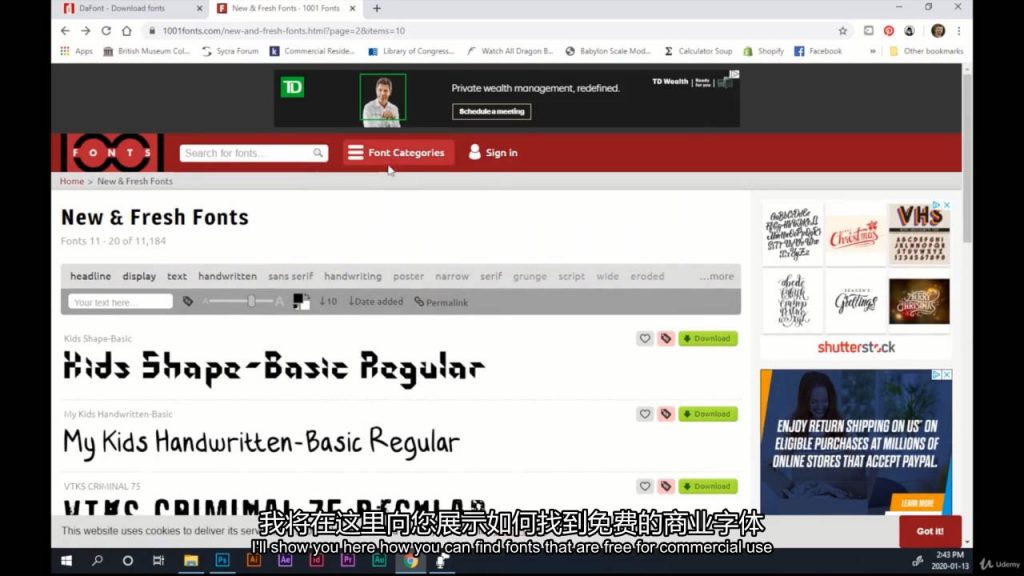Open the Date added sort dropdown
This screenshot has width=1024, height=576.
click(376, 302)
